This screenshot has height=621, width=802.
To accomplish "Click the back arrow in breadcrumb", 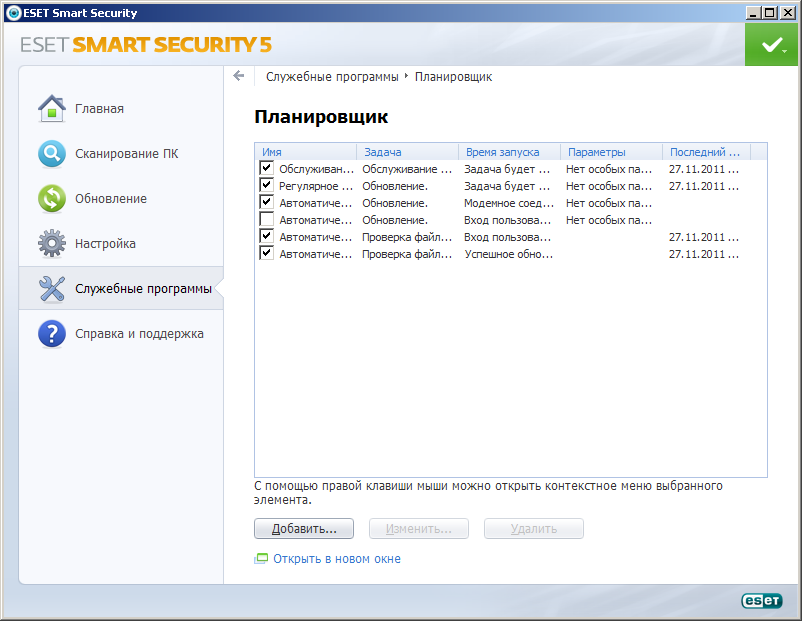I will click(x=238, y=76).
